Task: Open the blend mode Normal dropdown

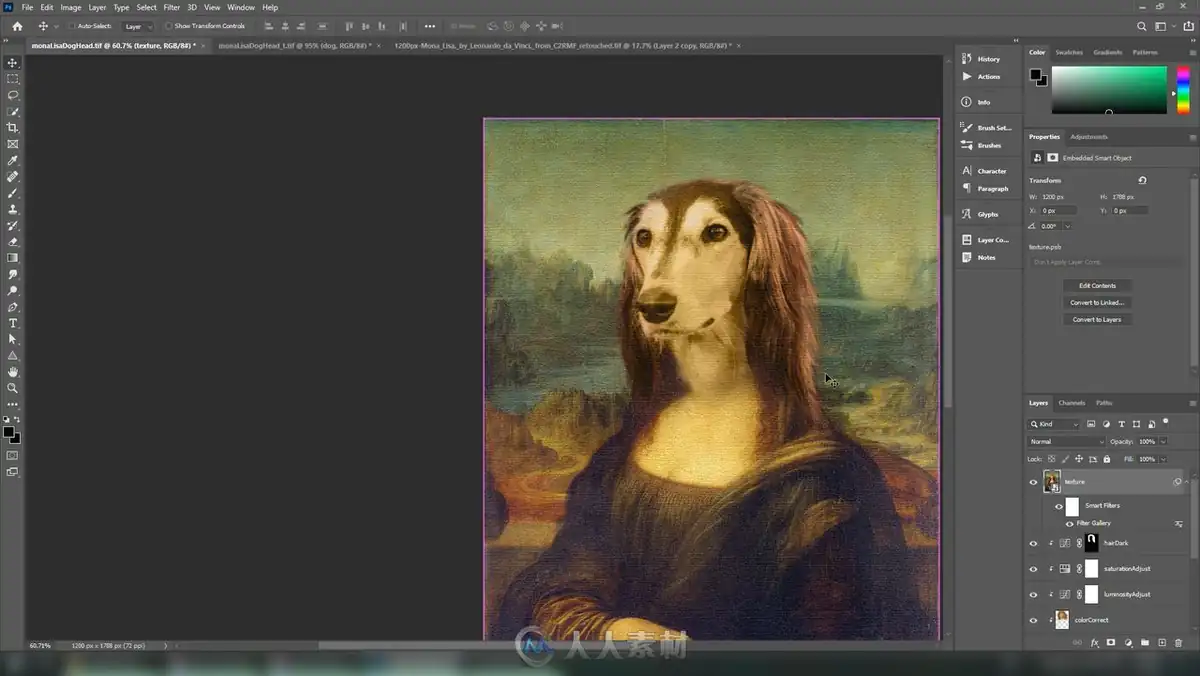Action: [1066, 442]
